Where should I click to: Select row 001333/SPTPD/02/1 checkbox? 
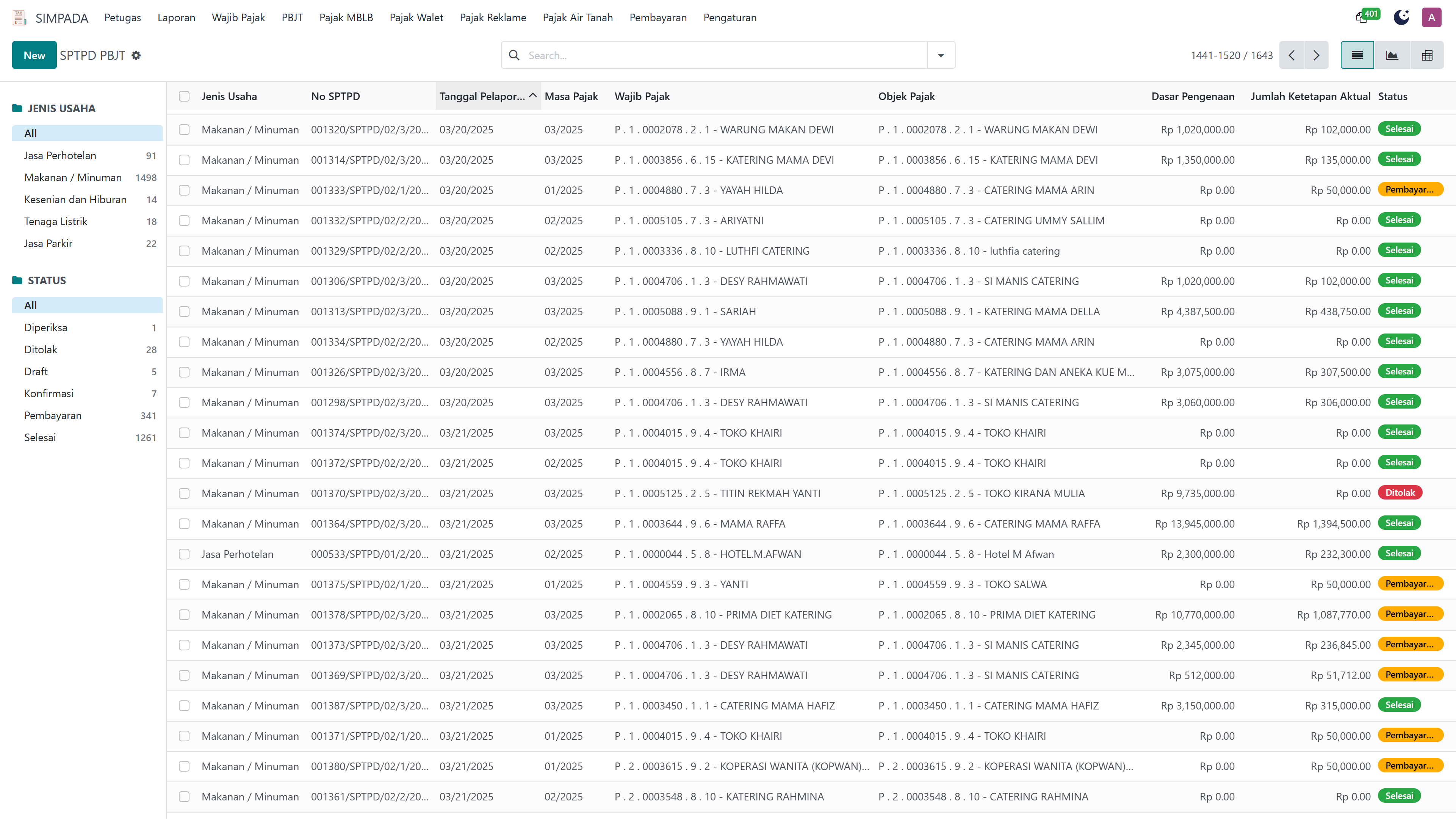pos(184,191)
